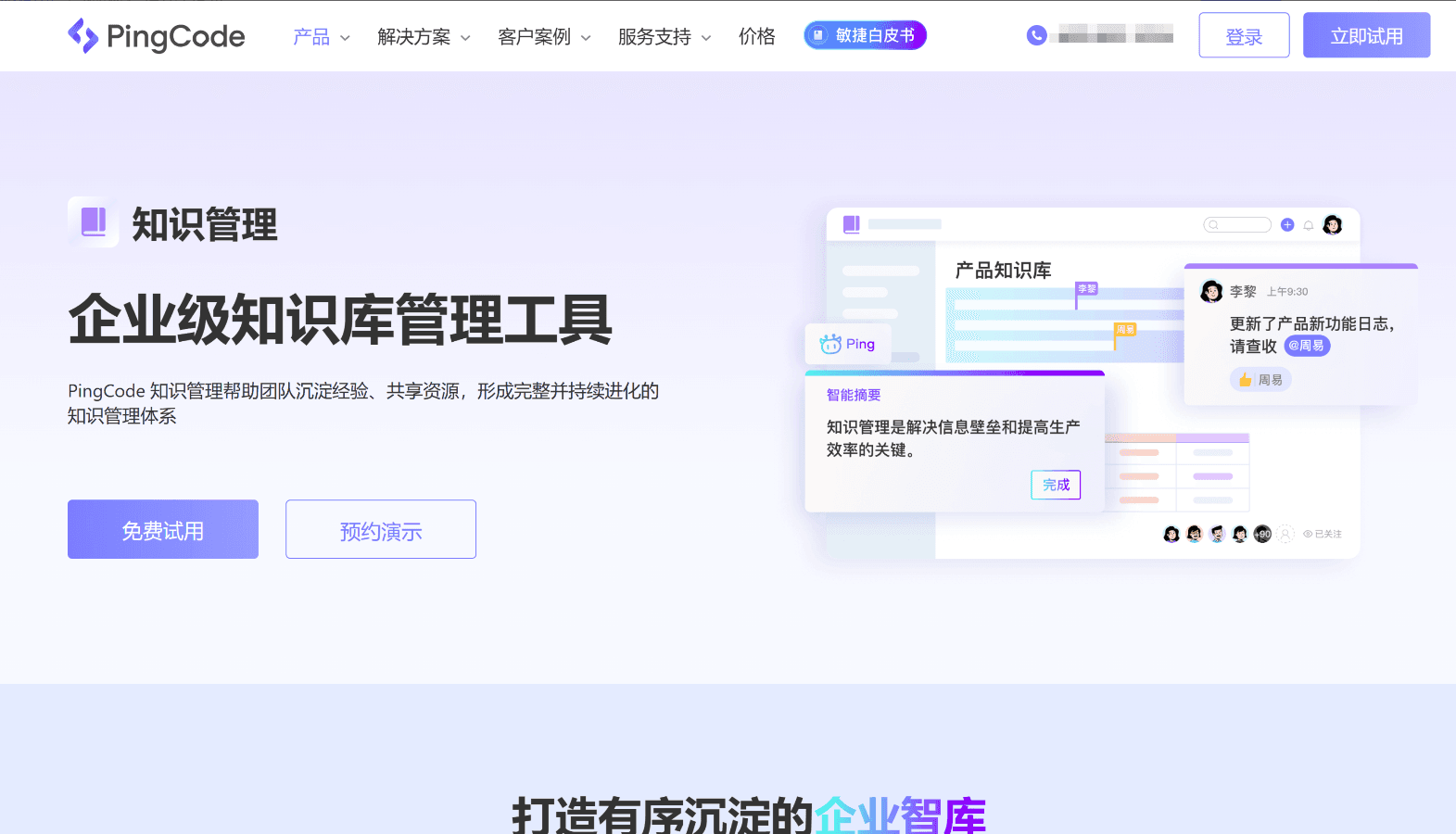1456x834 pixels.
Task: Click 完成 in the 智能摘要 card
Action: click(1056, 485)
